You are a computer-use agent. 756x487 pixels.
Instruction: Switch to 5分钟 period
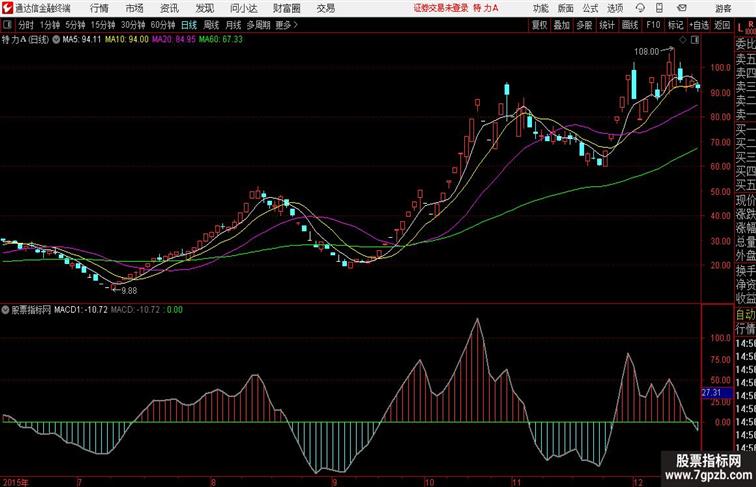[75, 25]
